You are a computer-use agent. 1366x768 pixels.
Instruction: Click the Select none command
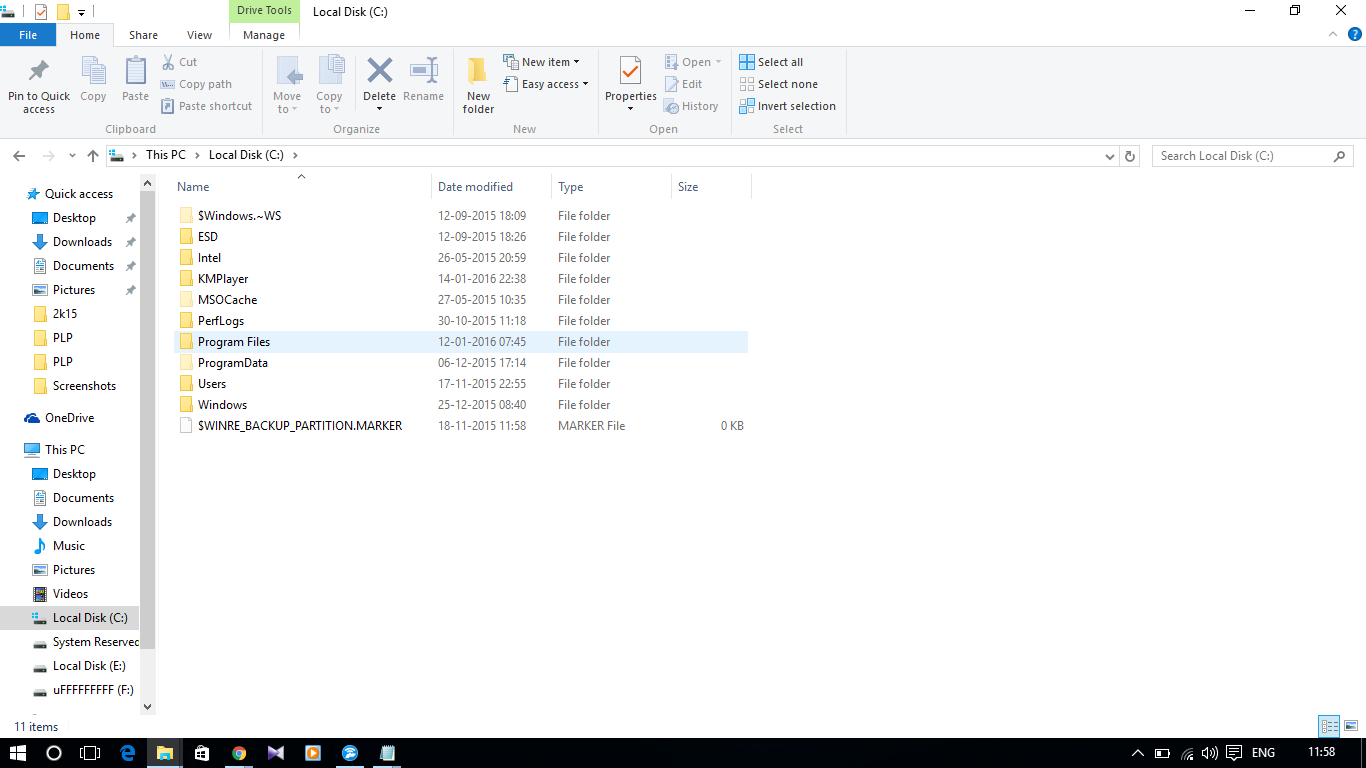point(778,84)
